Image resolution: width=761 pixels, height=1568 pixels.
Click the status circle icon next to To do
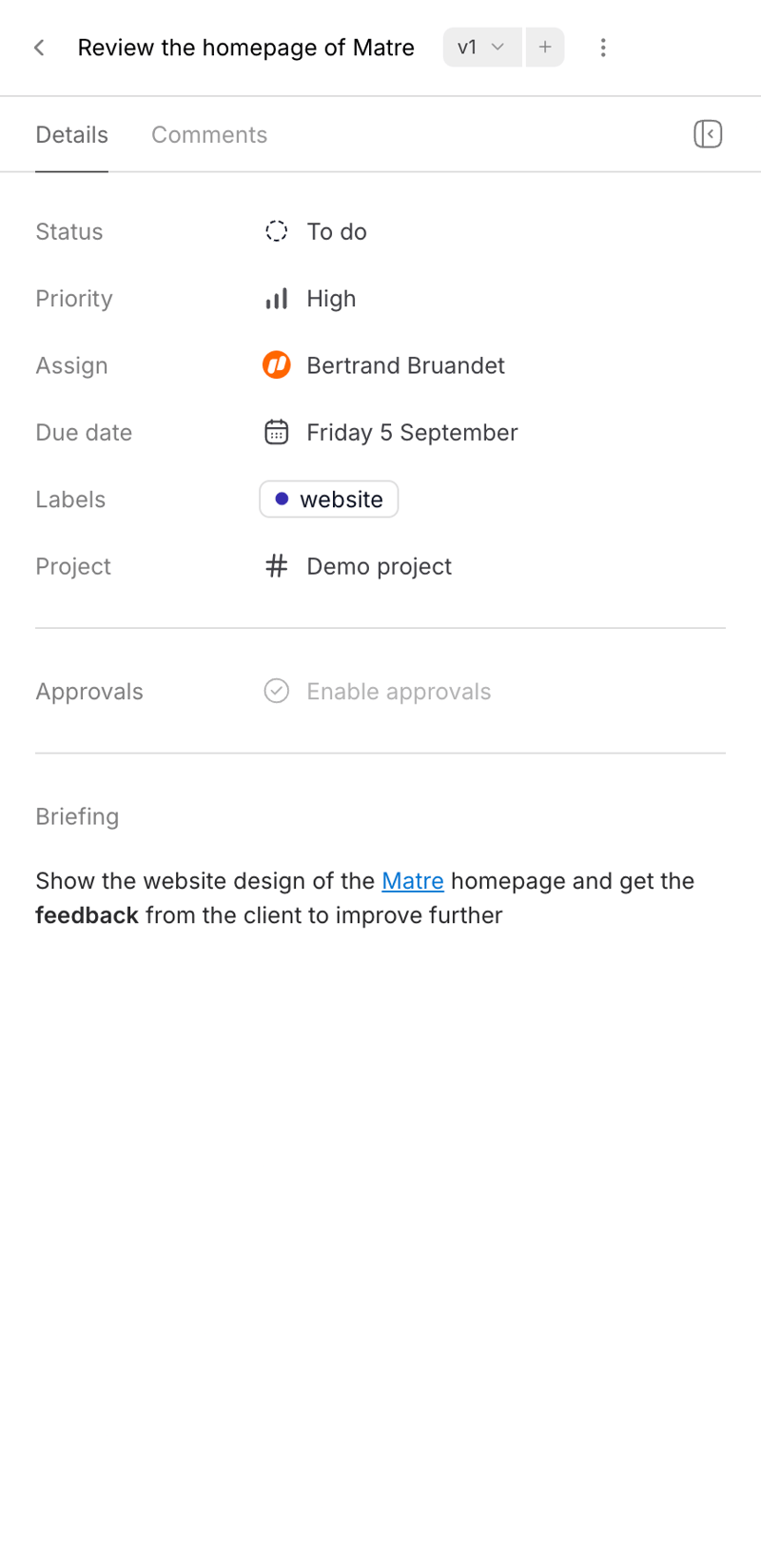pos(276,231)
